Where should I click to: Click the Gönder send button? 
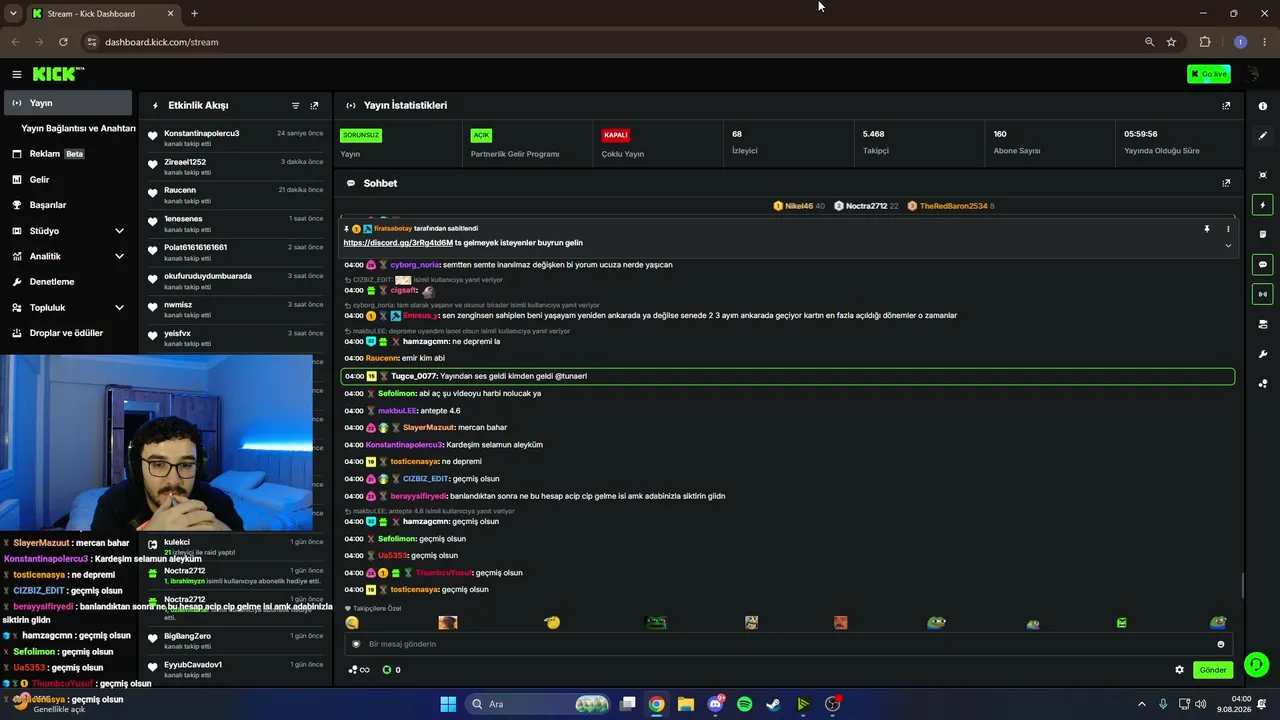[1213, 670]
